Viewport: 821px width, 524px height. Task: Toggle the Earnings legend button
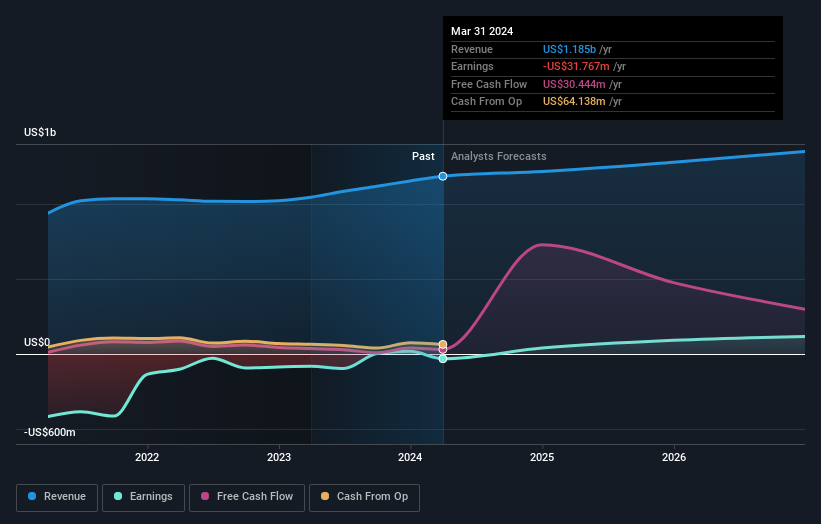(x=143, y=497)
